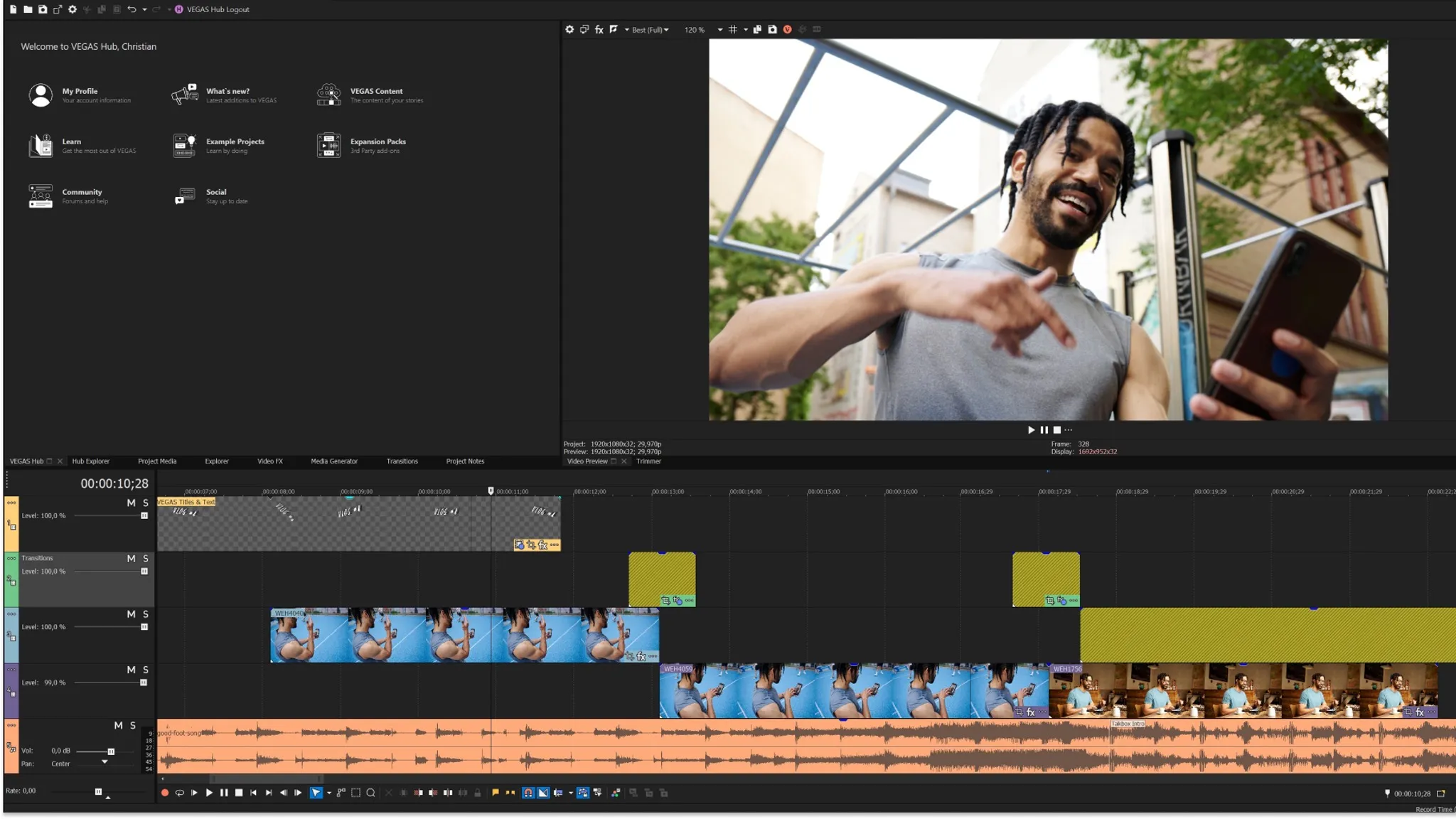
Task: Insert a region with the yellow region icon
Action: tap(510, 793)
